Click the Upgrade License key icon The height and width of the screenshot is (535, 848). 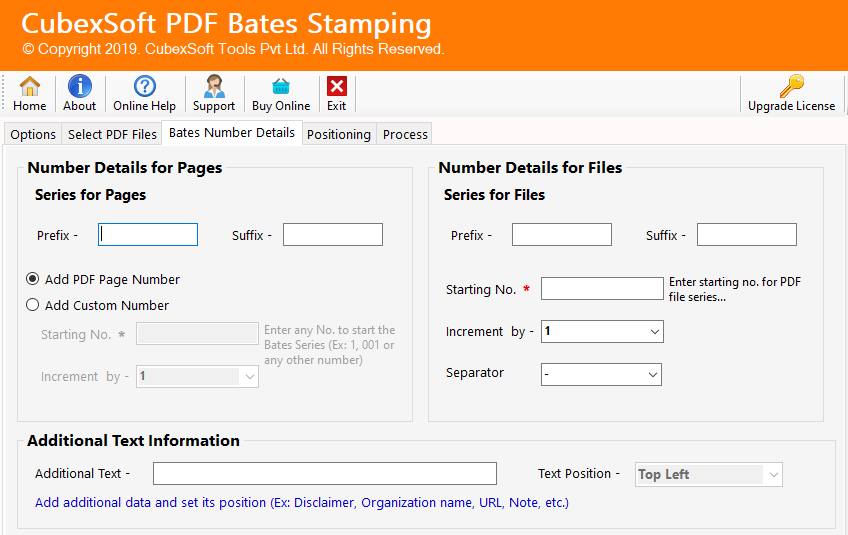791,88
